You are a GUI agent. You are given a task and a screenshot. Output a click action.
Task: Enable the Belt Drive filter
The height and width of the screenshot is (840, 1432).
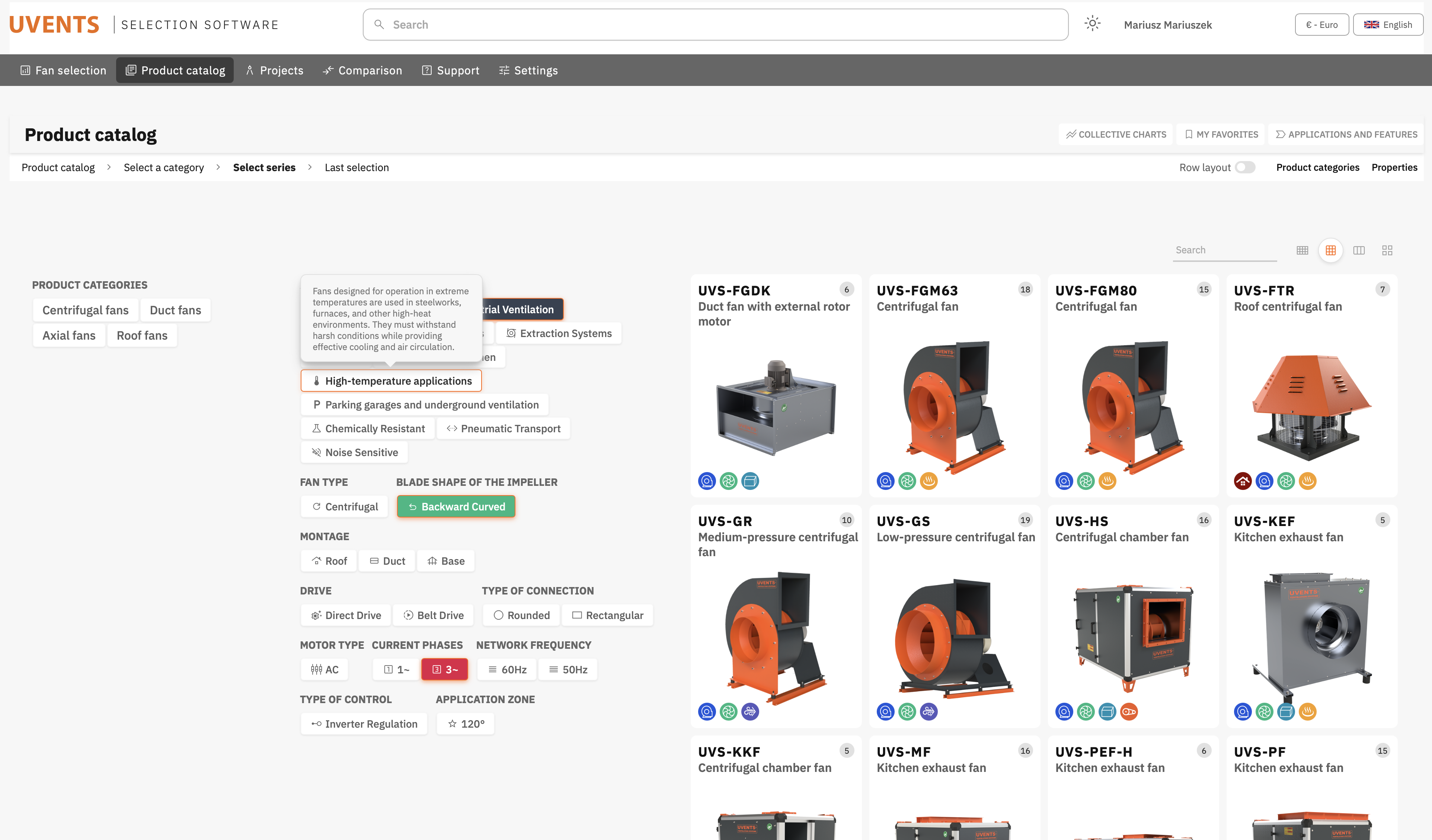434,616
